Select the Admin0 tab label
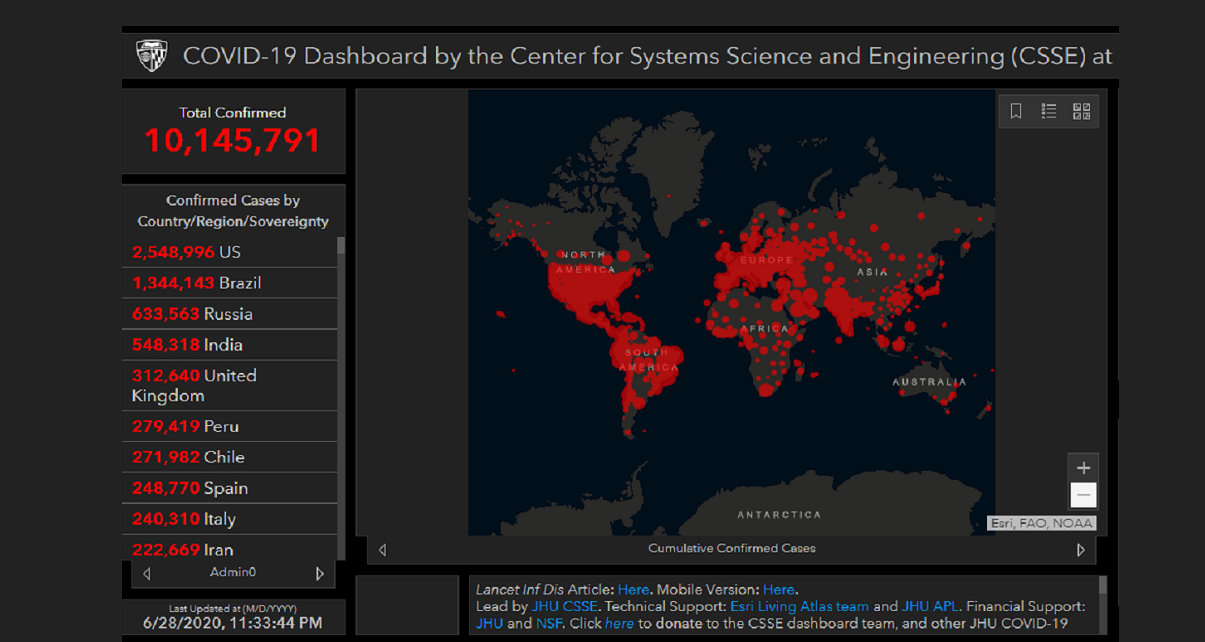This screenshot has width=1205, height=642. [x=233, y=573]
